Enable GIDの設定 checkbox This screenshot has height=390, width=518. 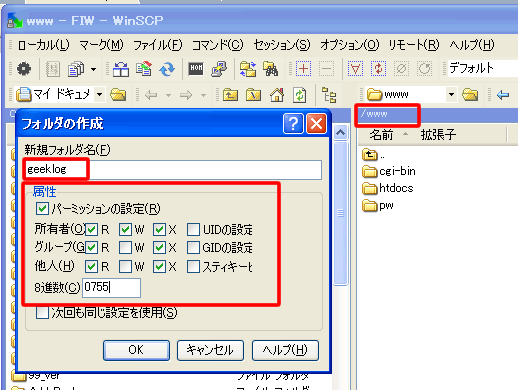[x=193, y=247]
